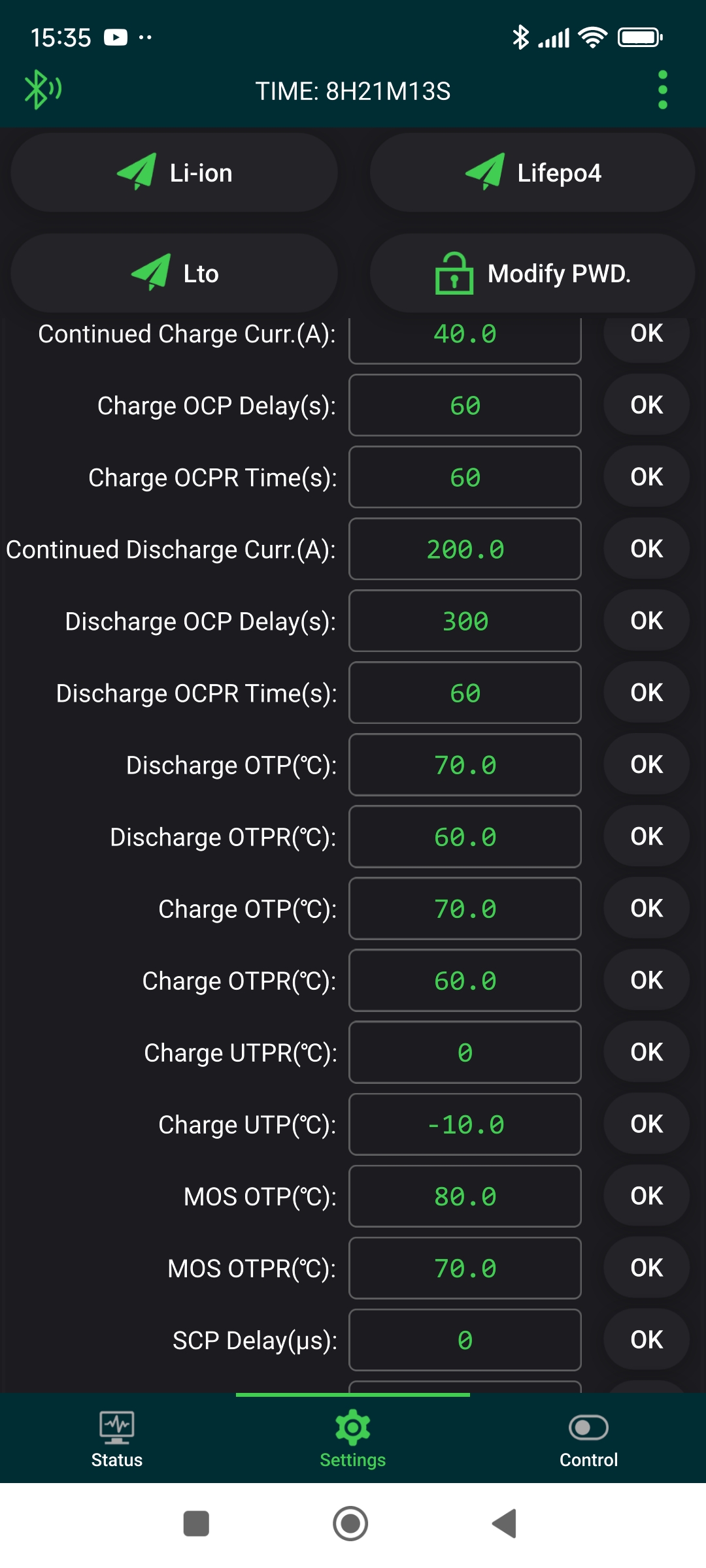Edit the SCP Delay input field
Viewport: 706px width, 1568px height.
465,1340
